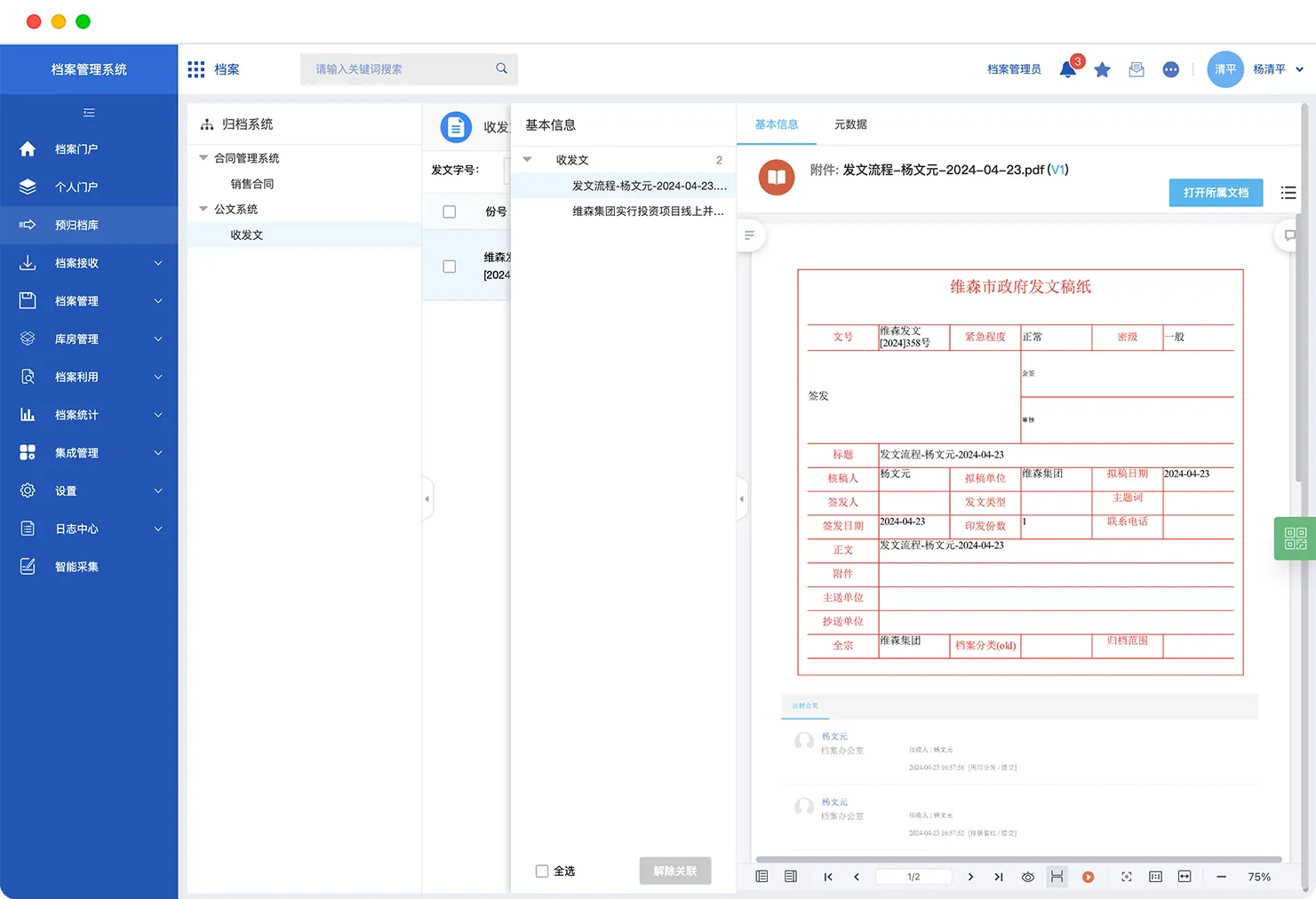1316x899 pixels.
Task: Click the 解除关联 button
Action: pyautogui.click(x=675, y=871)
